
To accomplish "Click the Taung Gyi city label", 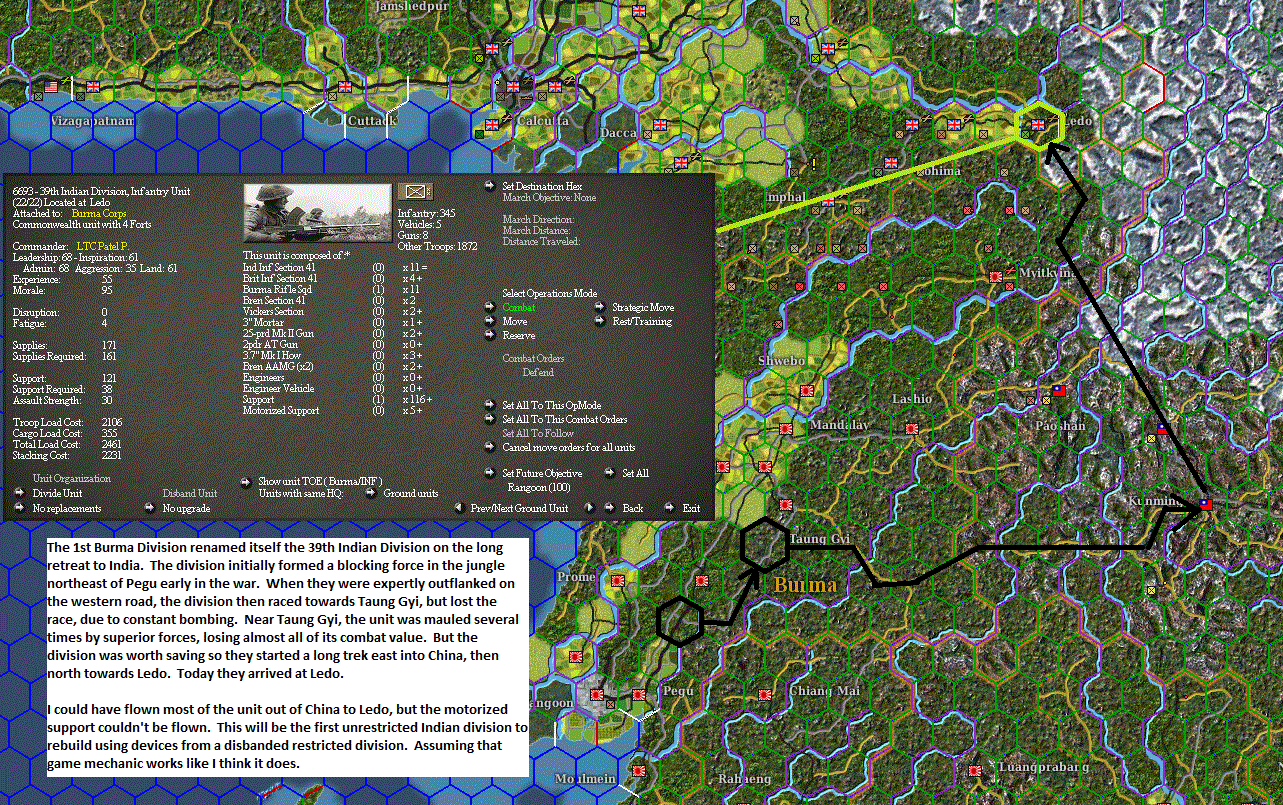I will 822,539.
